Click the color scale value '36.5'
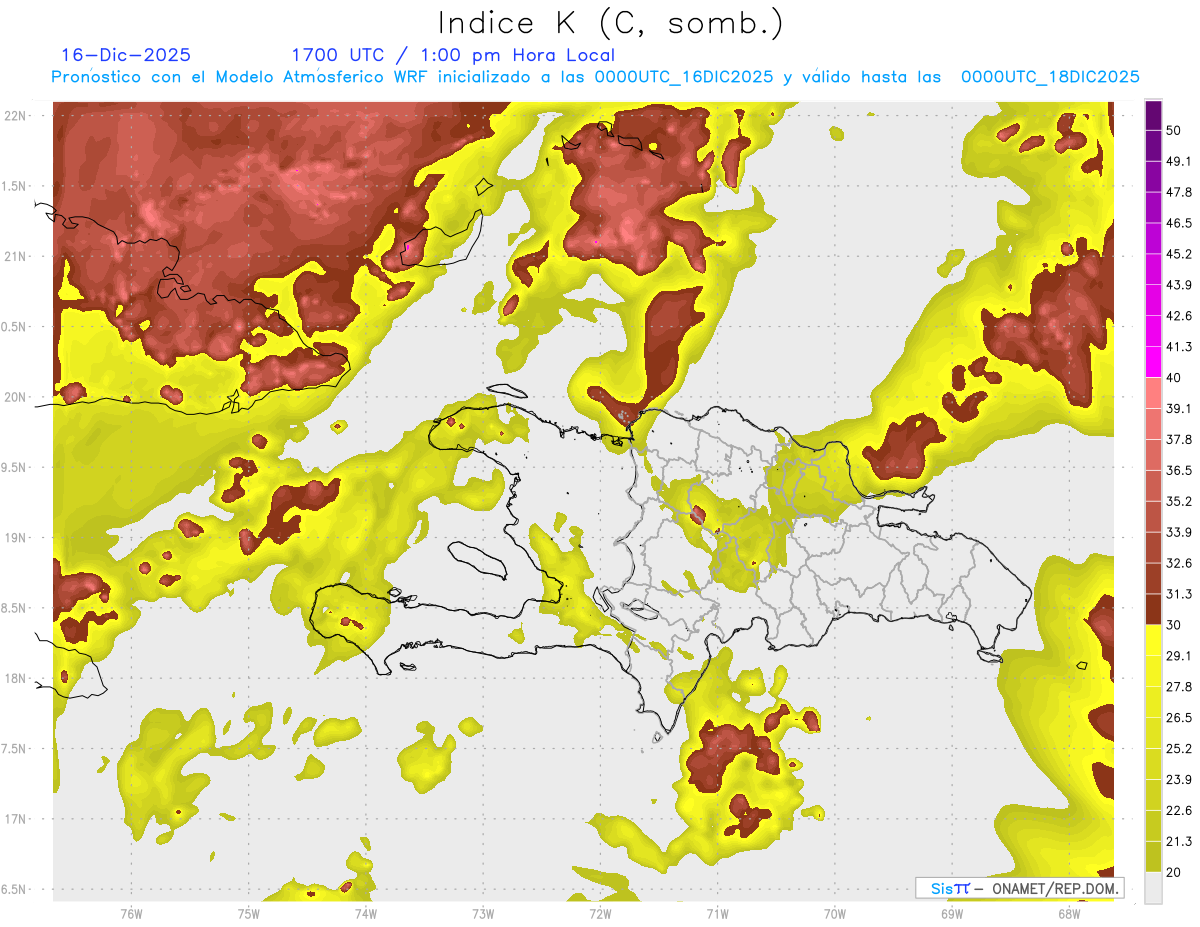Screen dimensions: 1200x927 click(x=1179, y=470)
